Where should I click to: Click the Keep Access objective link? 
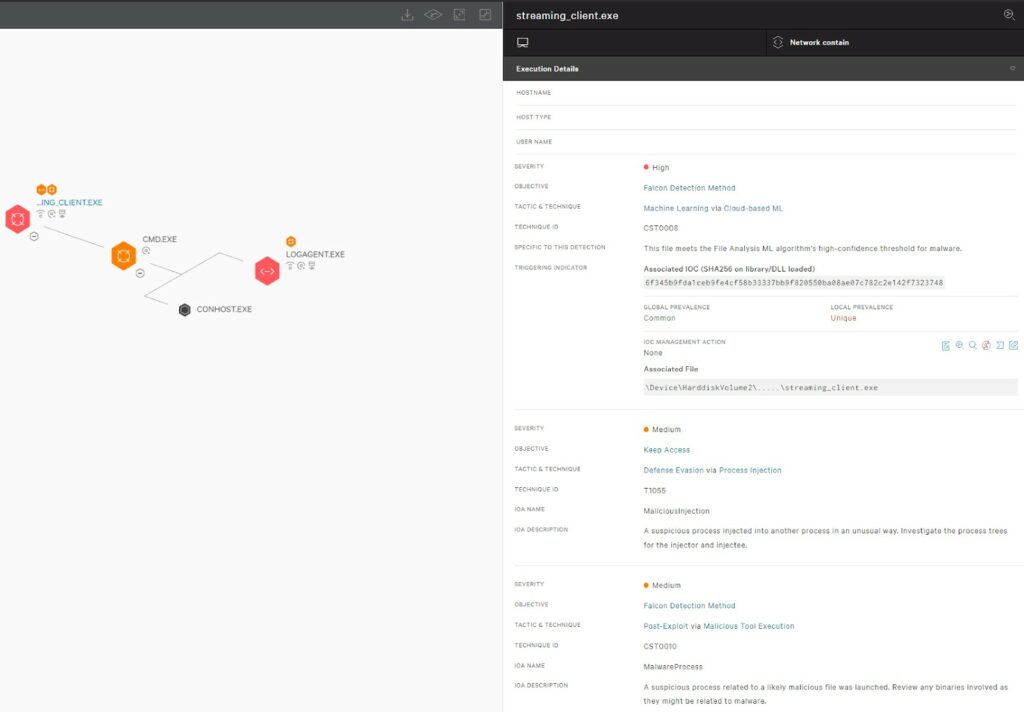coord(666,450)
